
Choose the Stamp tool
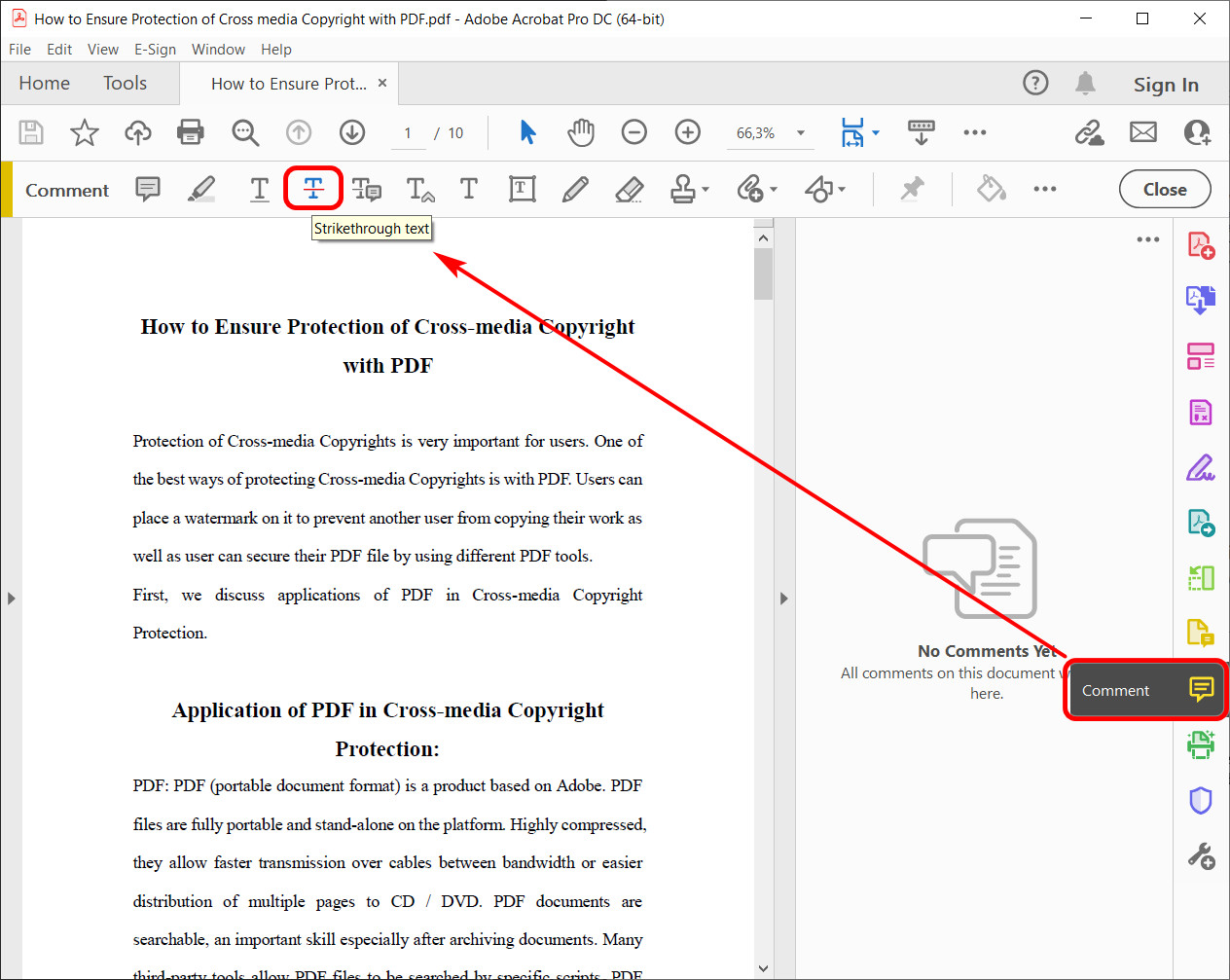click(683, 188)
